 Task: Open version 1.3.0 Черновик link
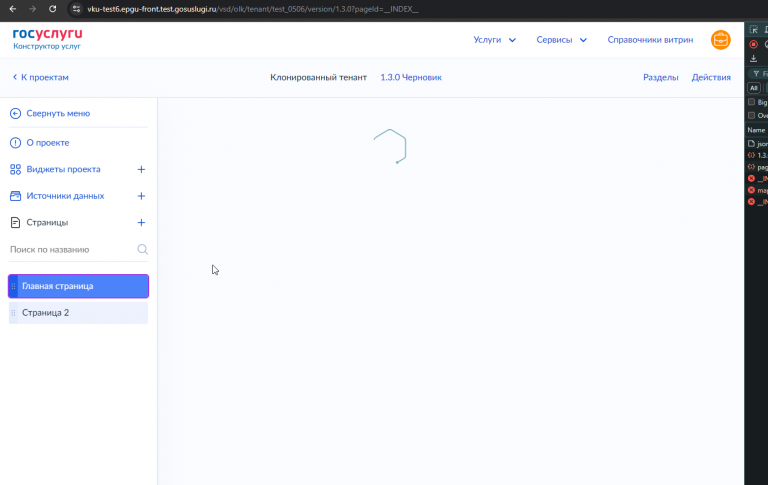click(x=411, y=77)
